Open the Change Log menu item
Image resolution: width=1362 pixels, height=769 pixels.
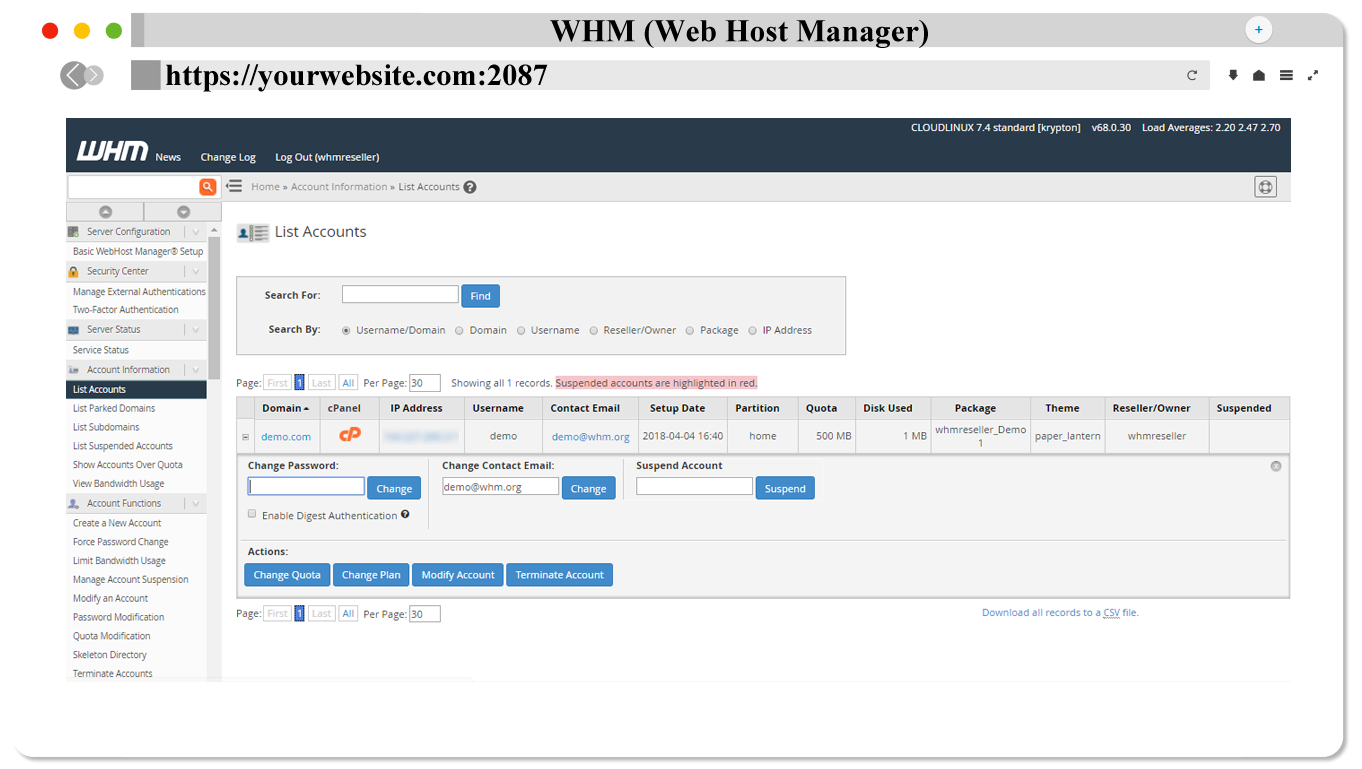pos(228,157)
